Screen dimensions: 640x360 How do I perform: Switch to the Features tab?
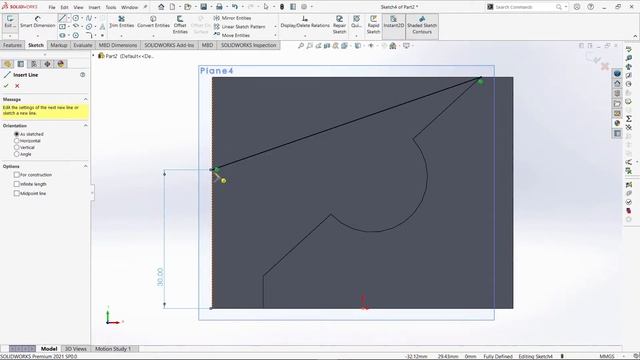click(12, 45)
